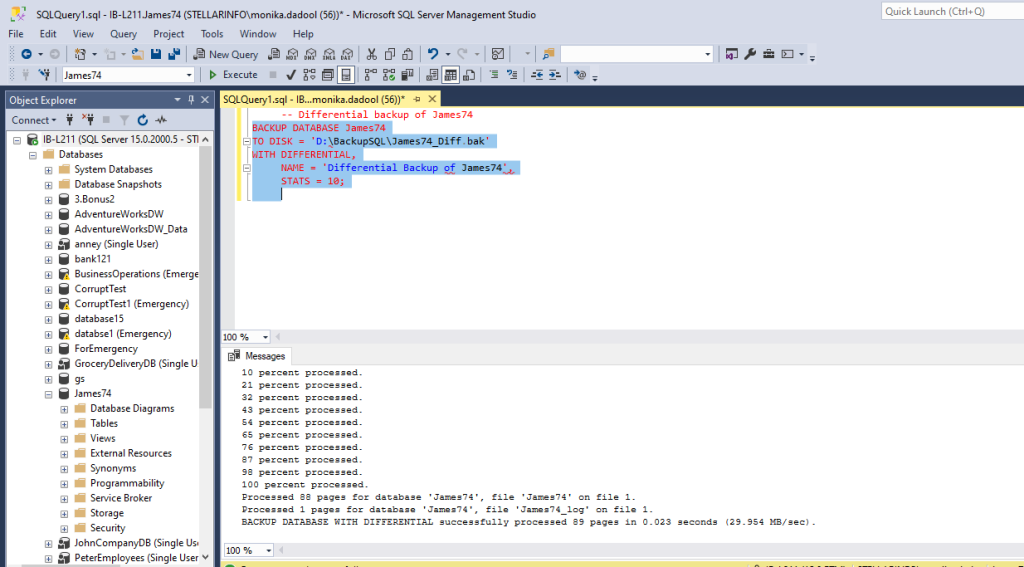Open the Messages pane zoom dropdown
The height and width of the screenshot is (567, 1024).
point(268,550)
